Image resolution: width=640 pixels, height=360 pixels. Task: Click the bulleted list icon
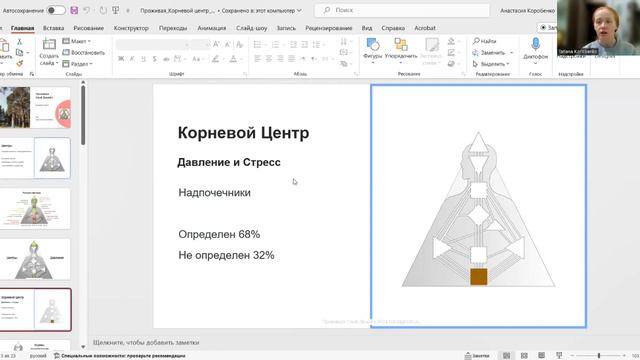(257, 44)
